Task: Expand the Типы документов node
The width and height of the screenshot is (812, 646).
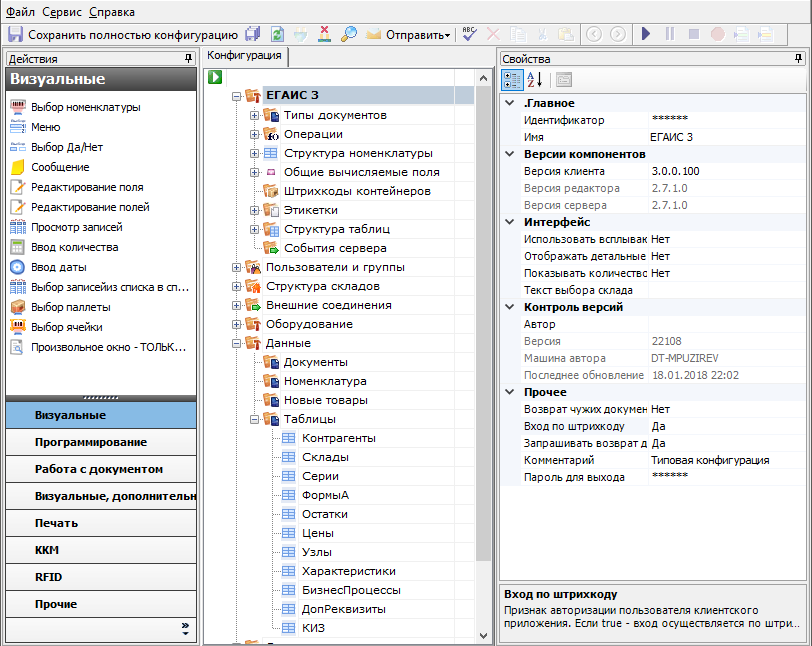Action: coord(254,115)
